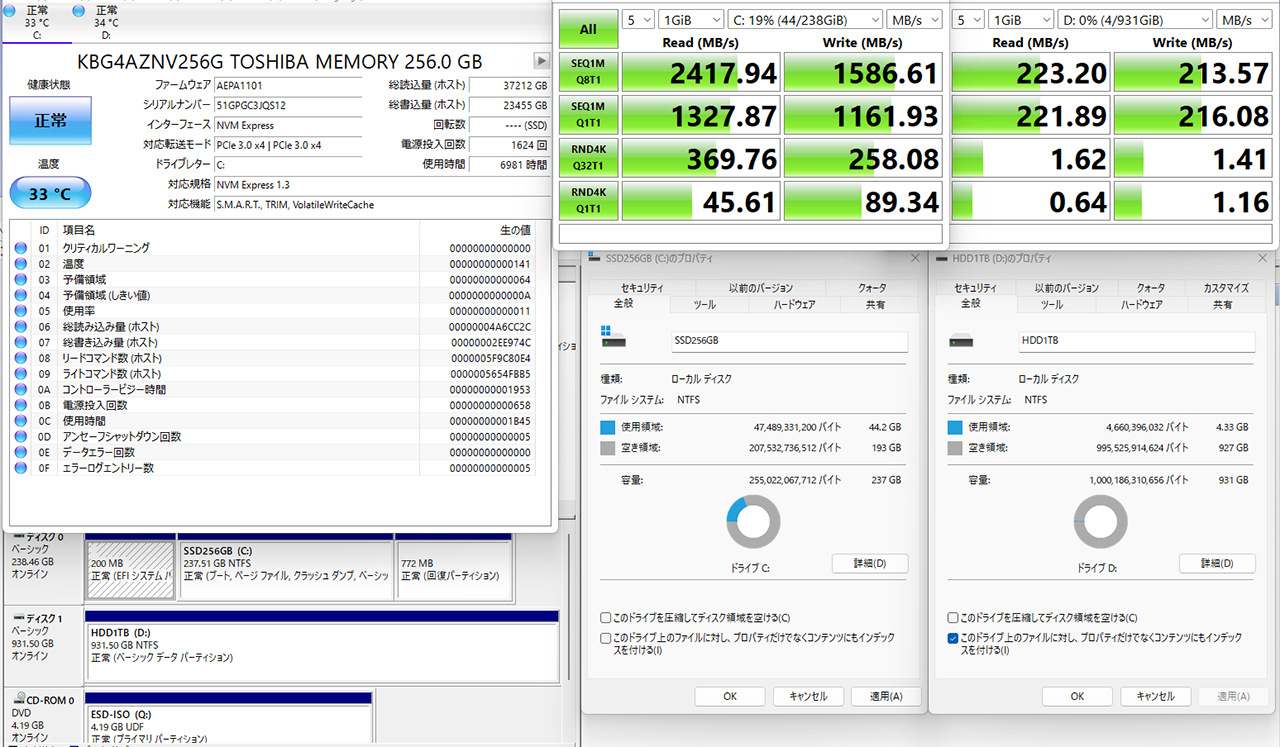Image resolution: width=1280 pixels, height=747 pixels.
Task: Switch to ハードウェア tab in C: properties
Action: tap(793, 305)
